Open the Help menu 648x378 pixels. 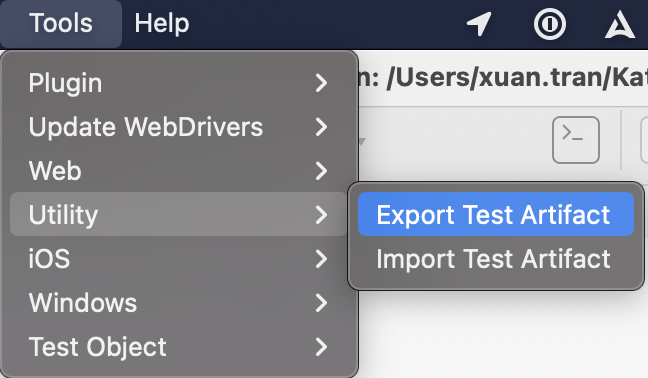point(162,23)
